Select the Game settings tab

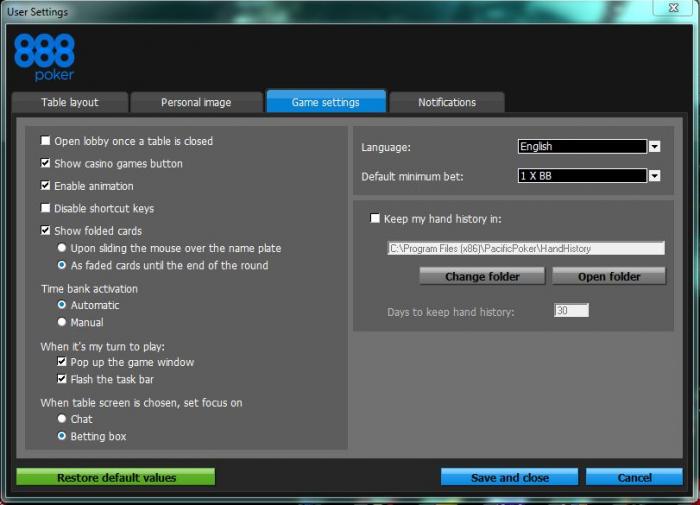click(326, 102)
